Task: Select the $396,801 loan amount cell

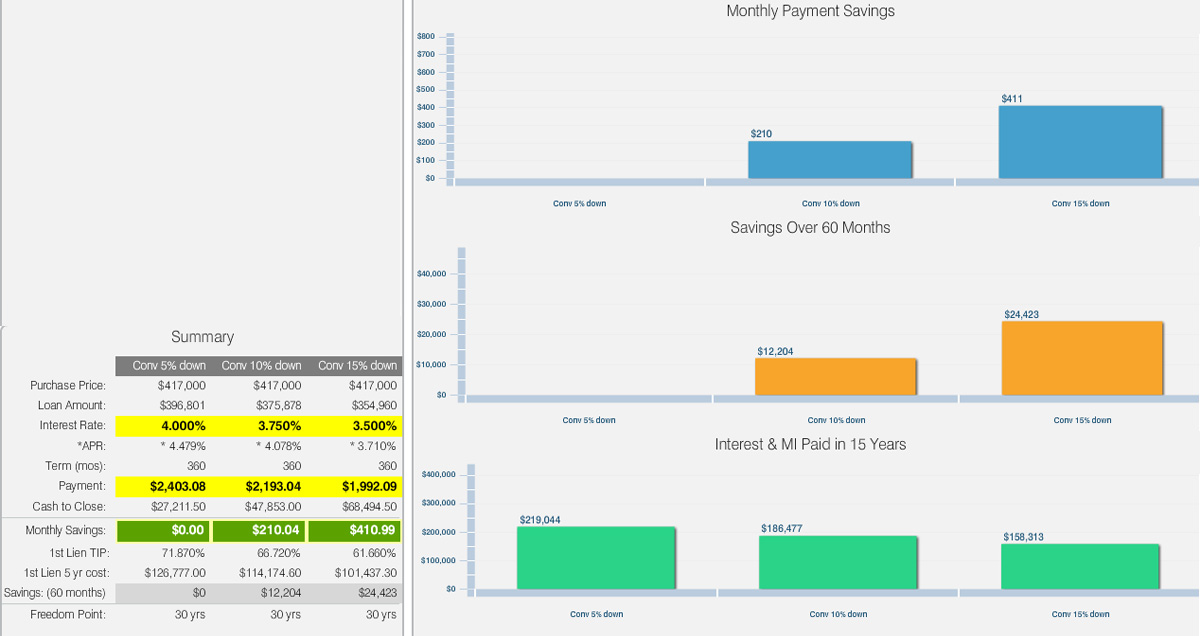Action: pyautogui.click(x=181, y=406)
